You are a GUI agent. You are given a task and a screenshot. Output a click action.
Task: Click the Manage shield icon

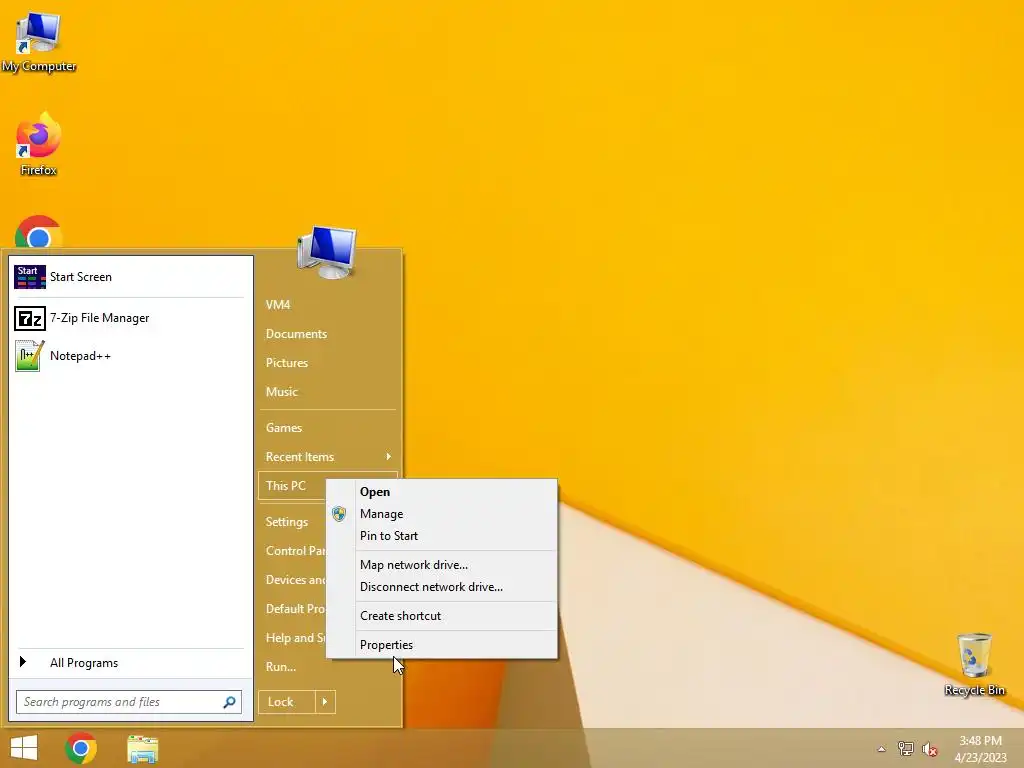(x=338, y=514)
